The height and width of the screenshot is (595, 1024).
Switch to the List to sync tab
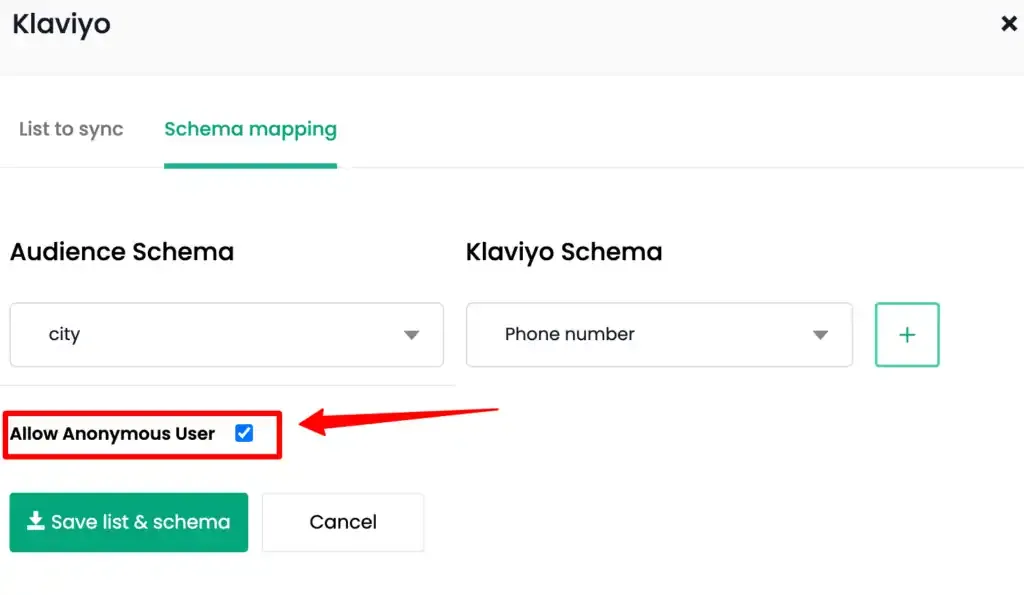(71, 129)
